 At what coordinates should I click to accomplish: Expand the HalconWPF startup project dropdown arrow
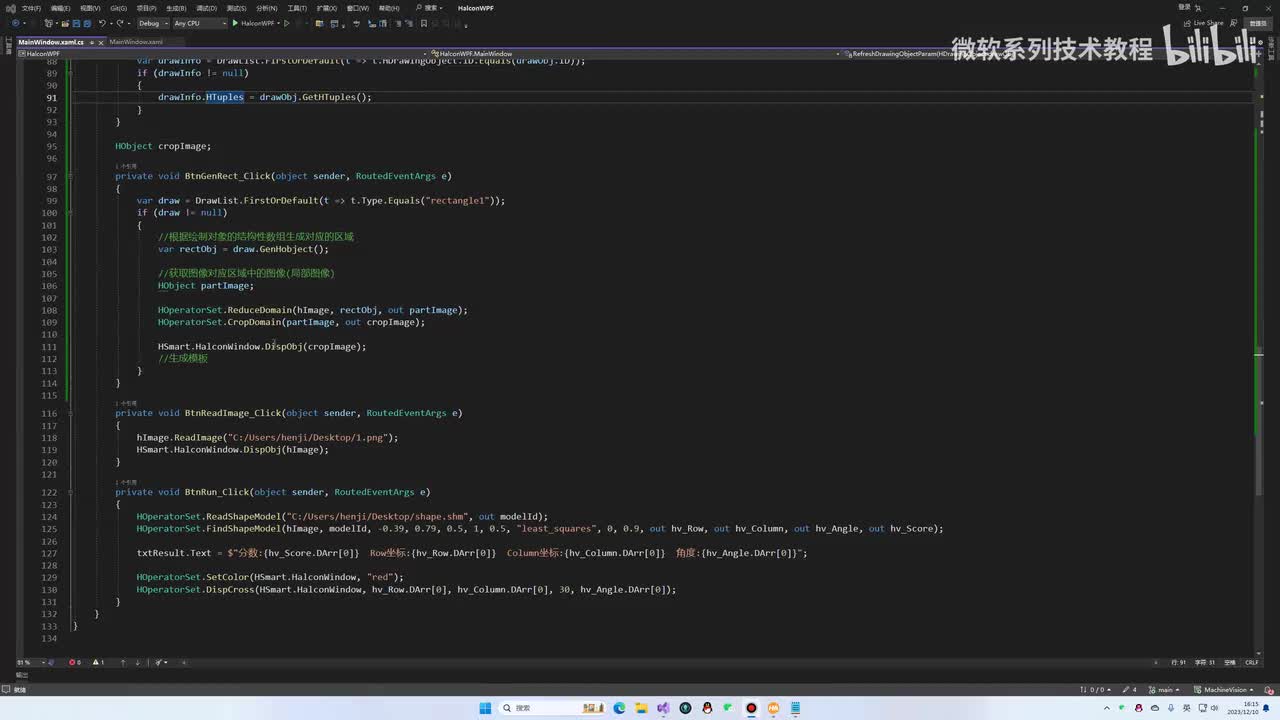tap(278, 23)
